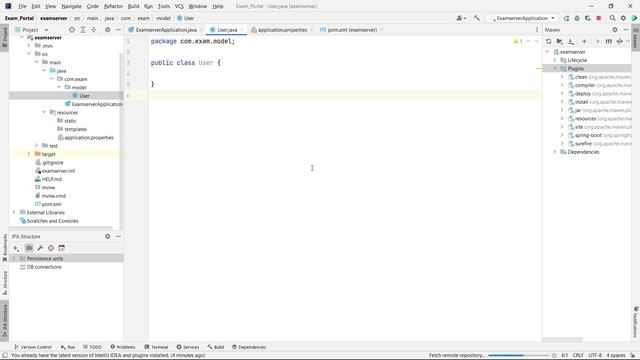This screenshot has height=360, width=640.
Task: Download sources icon in Maven panel
Action: click(571, 41)
